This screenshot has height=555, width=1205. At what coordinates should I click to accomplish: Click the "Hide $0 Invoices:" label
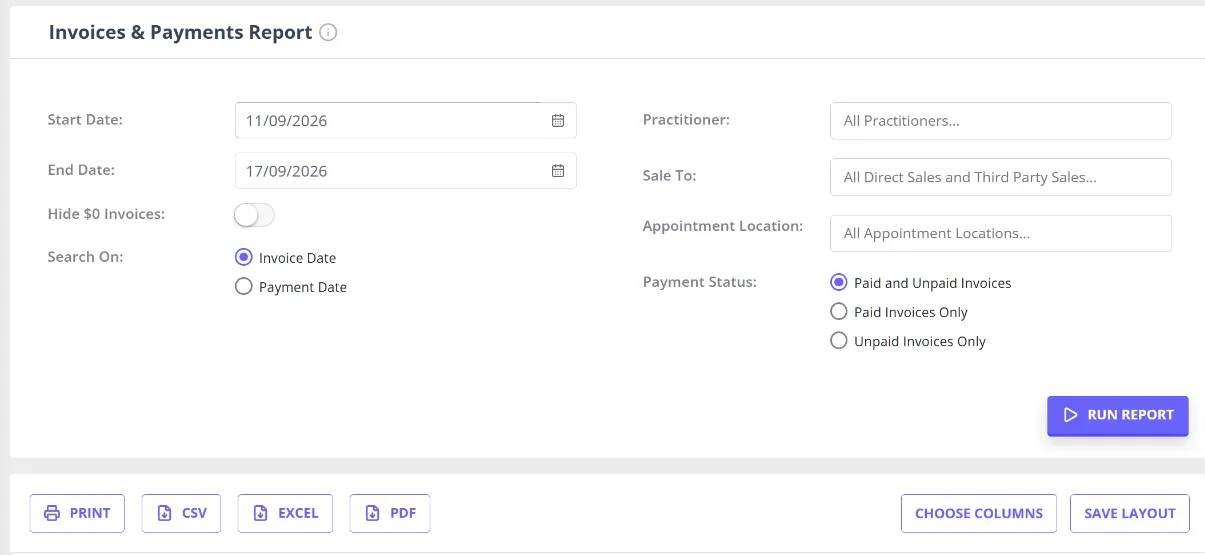click(x=106, y=213)
